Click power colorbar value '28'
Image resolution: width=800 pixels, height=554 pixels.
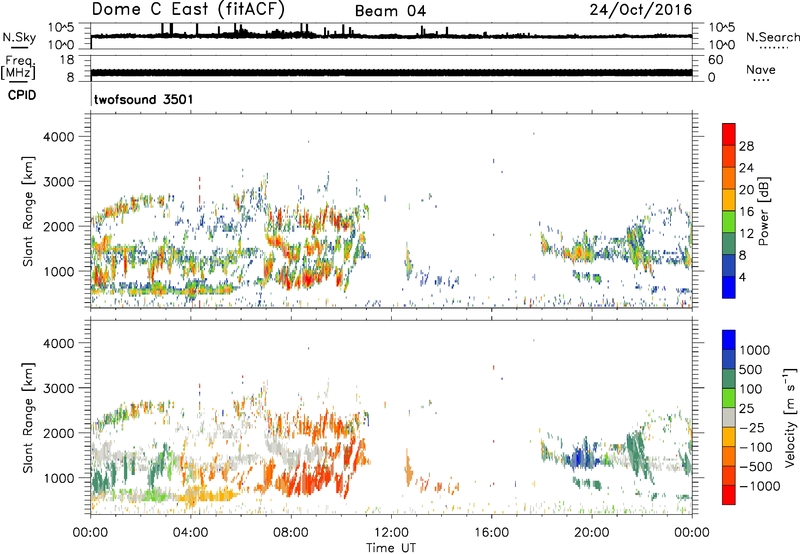(x=746, y=146)
